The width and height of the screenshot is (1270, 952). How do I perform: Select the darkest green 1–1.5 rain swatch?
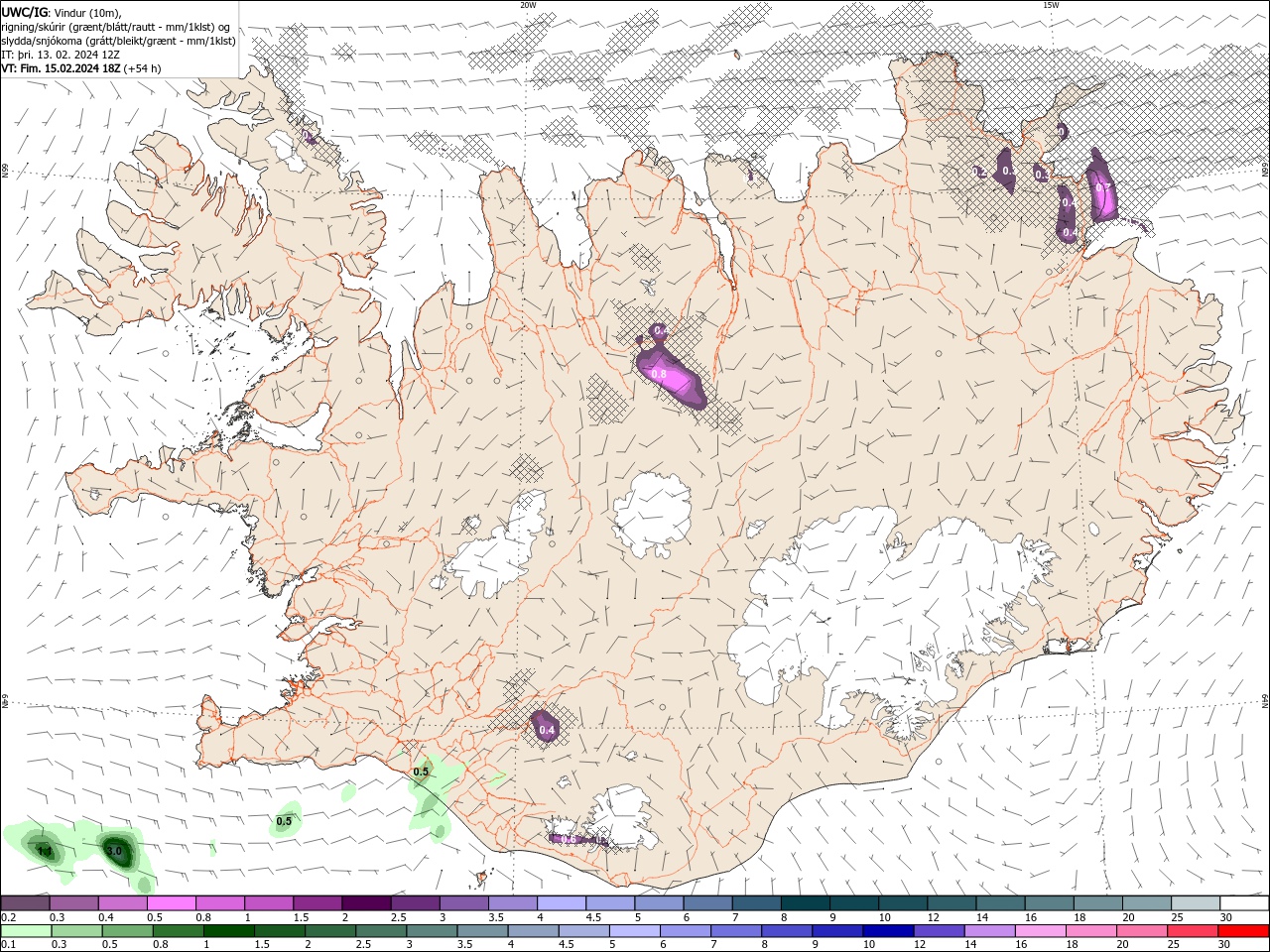coord(228,931)
